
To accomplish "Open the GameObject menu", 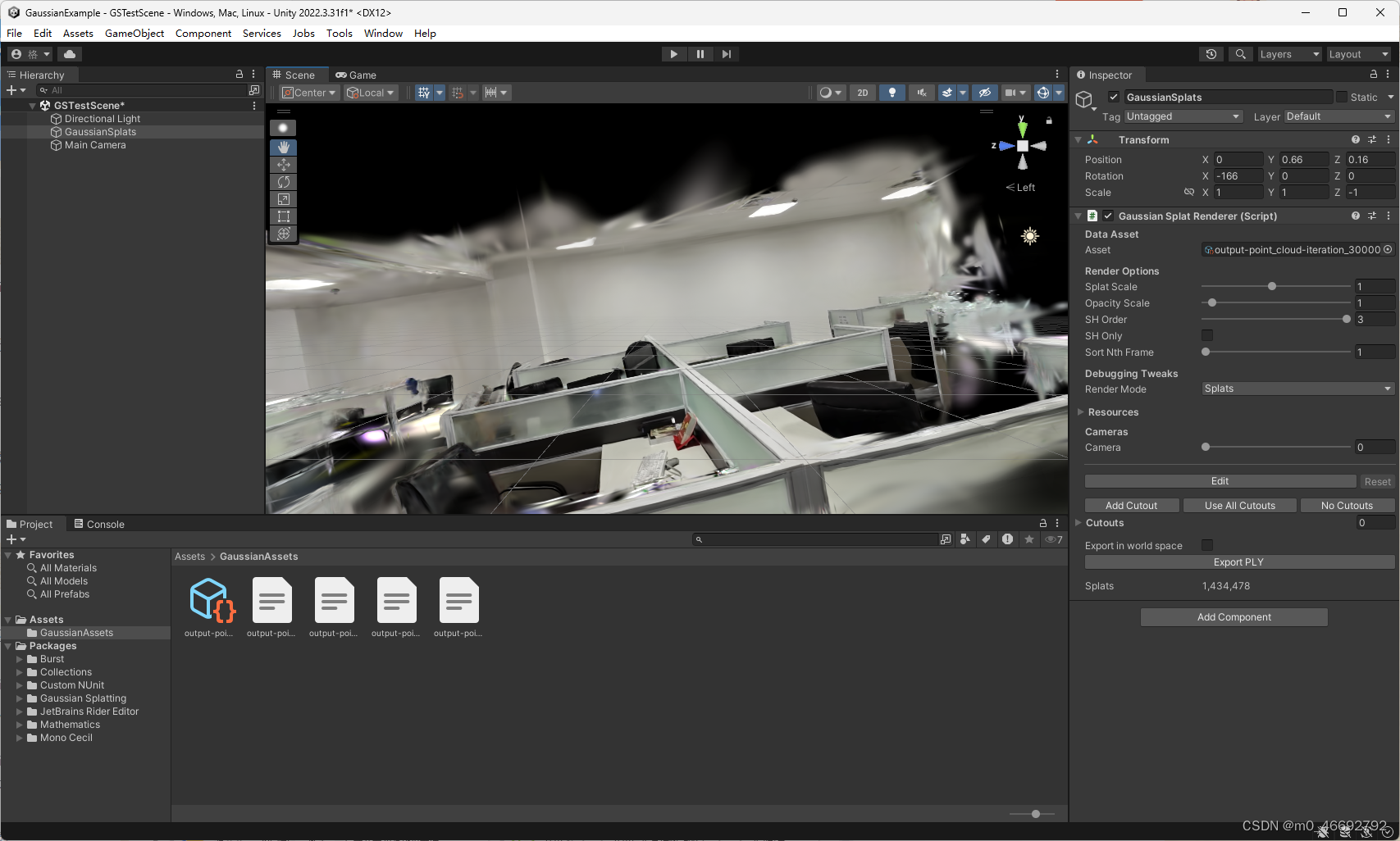I will point(134,33).
